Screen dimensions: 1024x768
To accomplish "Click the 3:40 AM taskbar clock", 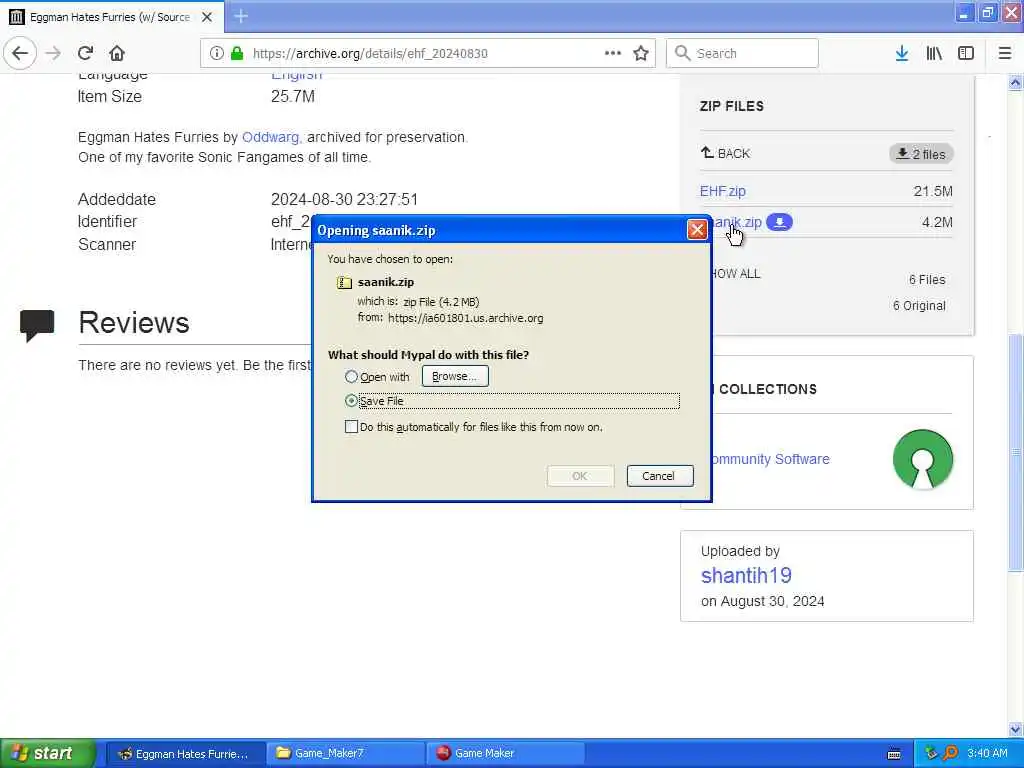I will point(987,753).
